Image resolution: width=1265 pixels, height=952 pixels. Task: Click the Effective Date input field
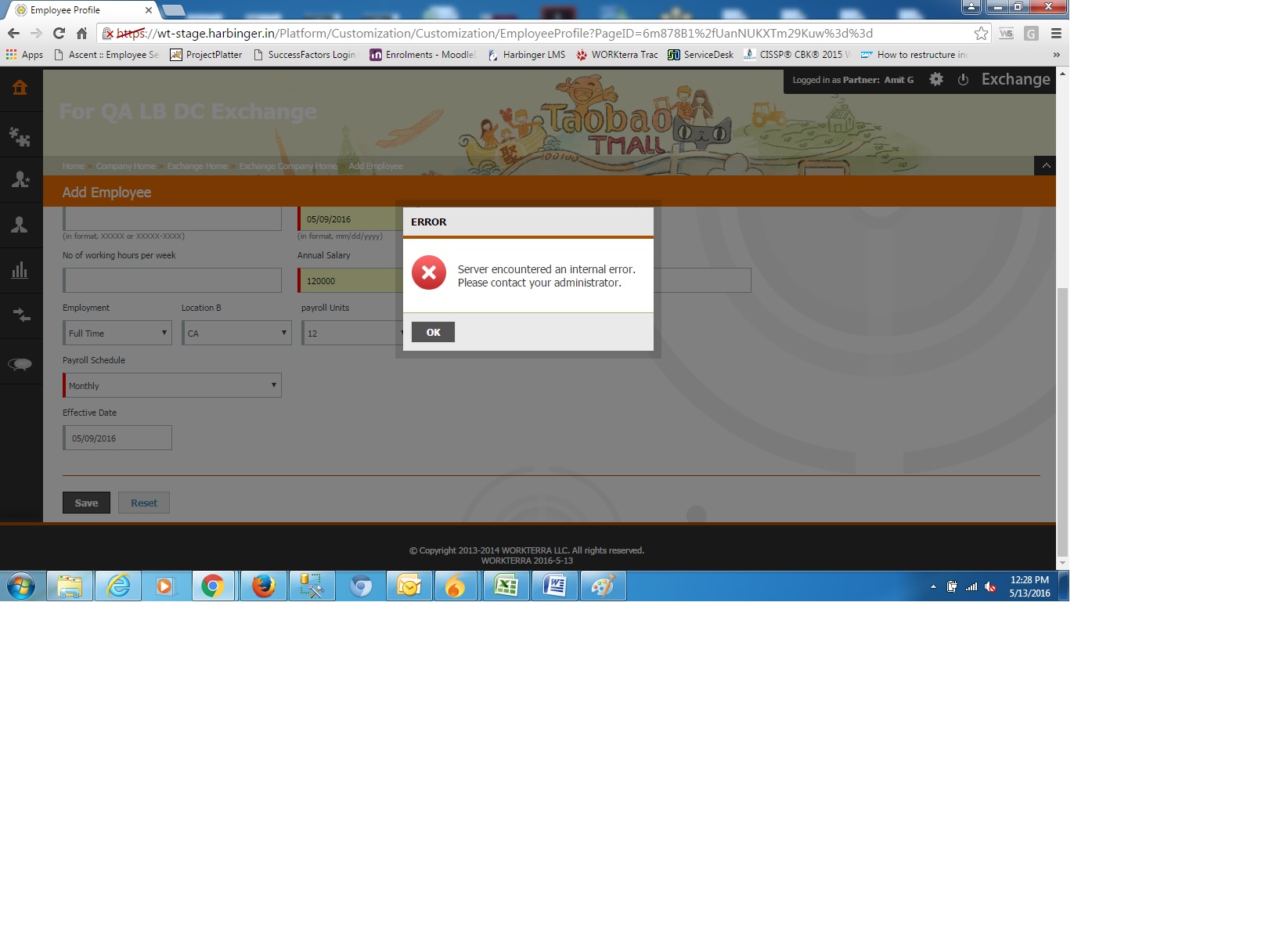click(117, 438)
